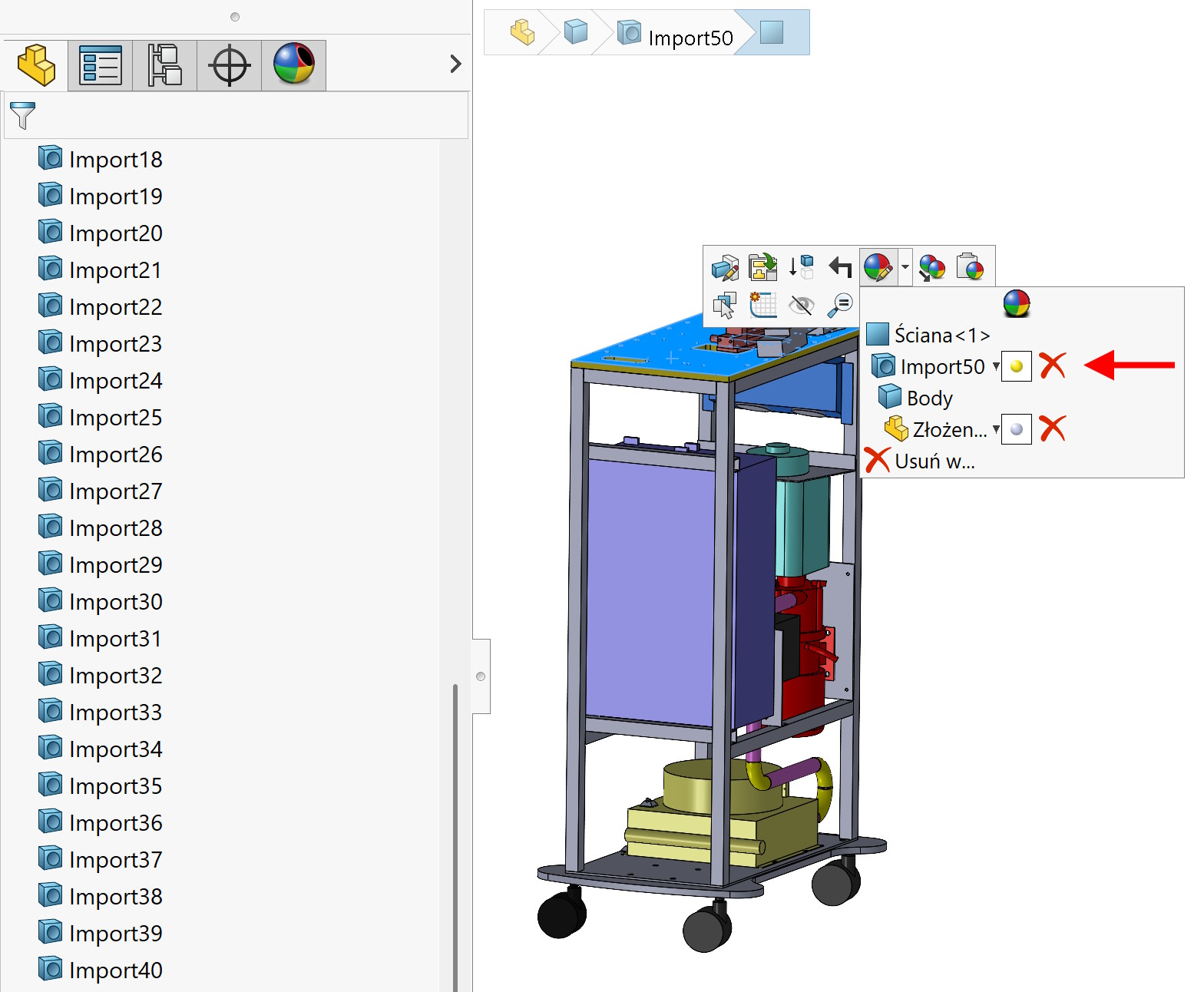Click the Select Other icon in context toolbar
This screenshot has width=1204, height=992.
coord(725,306)
